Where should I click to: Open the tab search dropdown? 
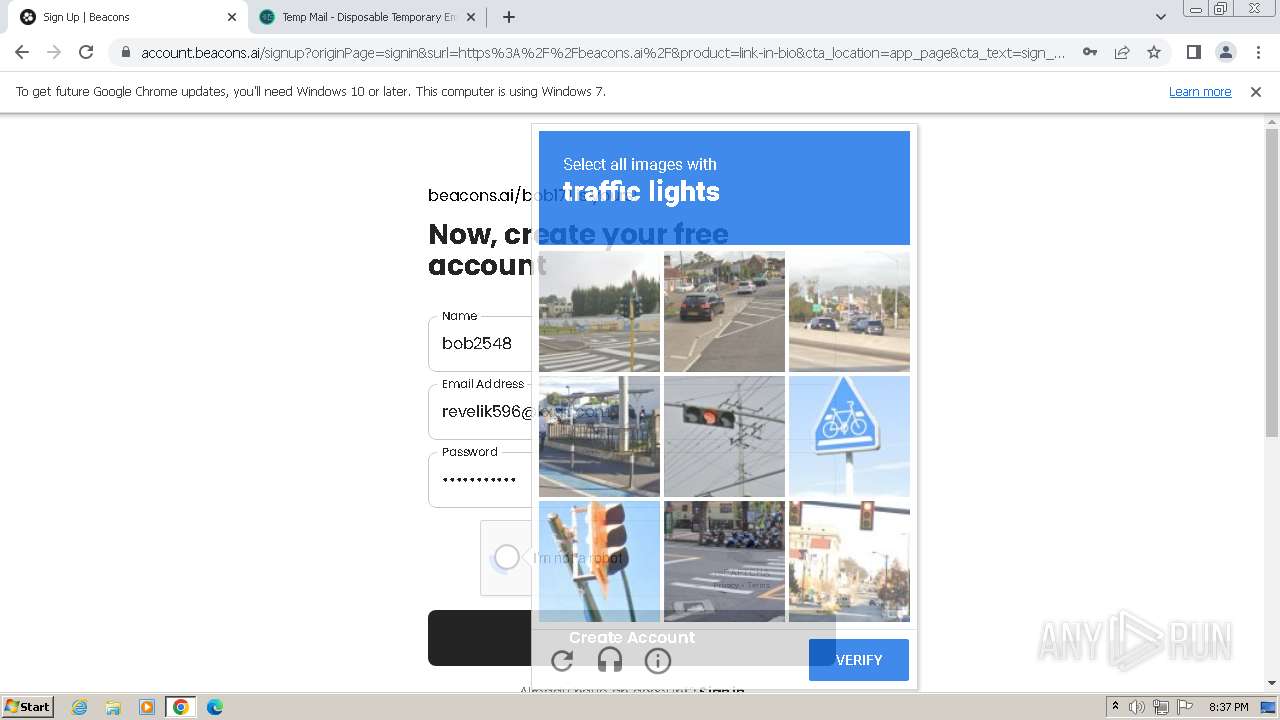[1160, 17]
